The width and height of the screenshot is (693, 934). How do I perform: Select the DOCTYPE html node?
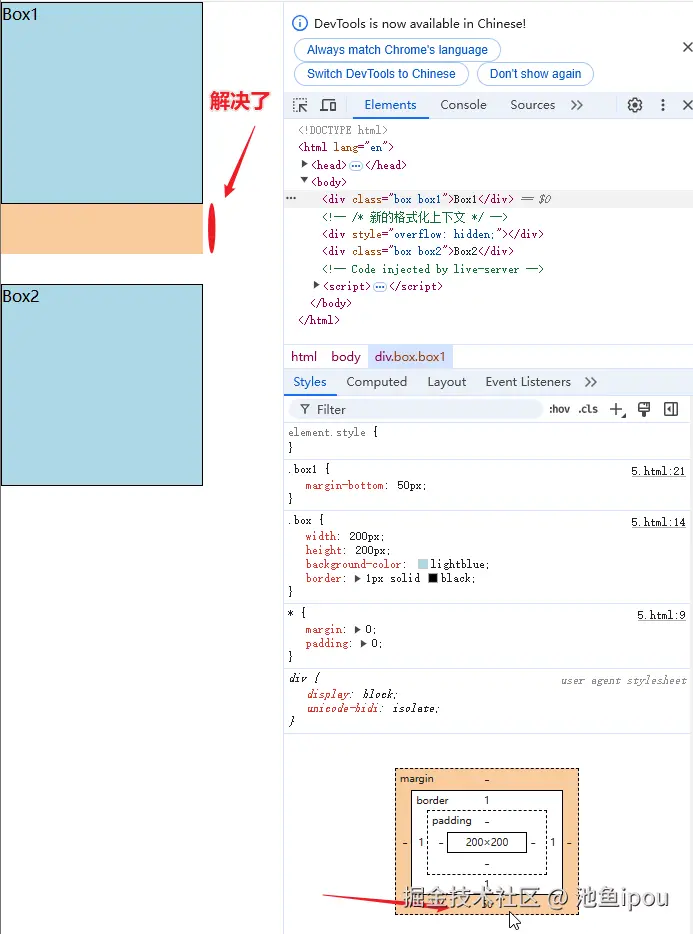(x=343, y=130)
